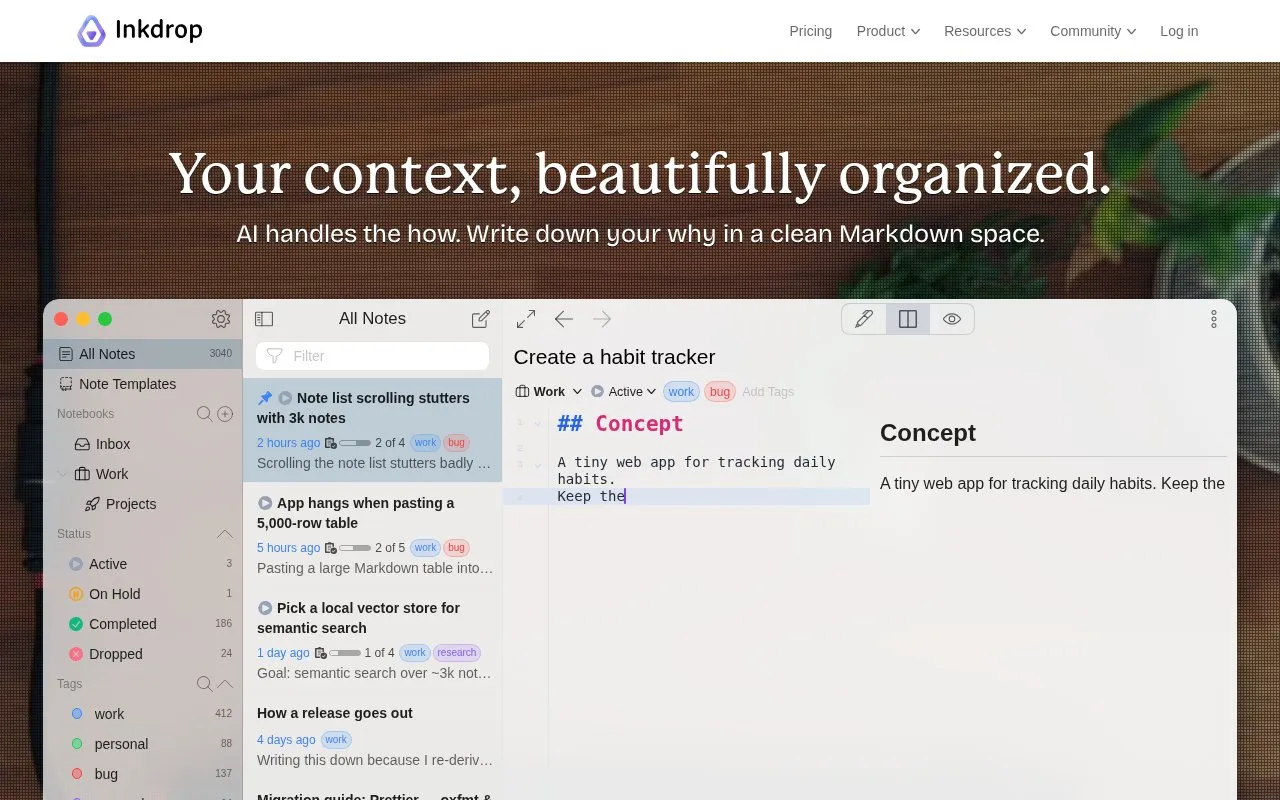
Task: Open the settings gear in the sidebar
Action: tap(221, 319)
